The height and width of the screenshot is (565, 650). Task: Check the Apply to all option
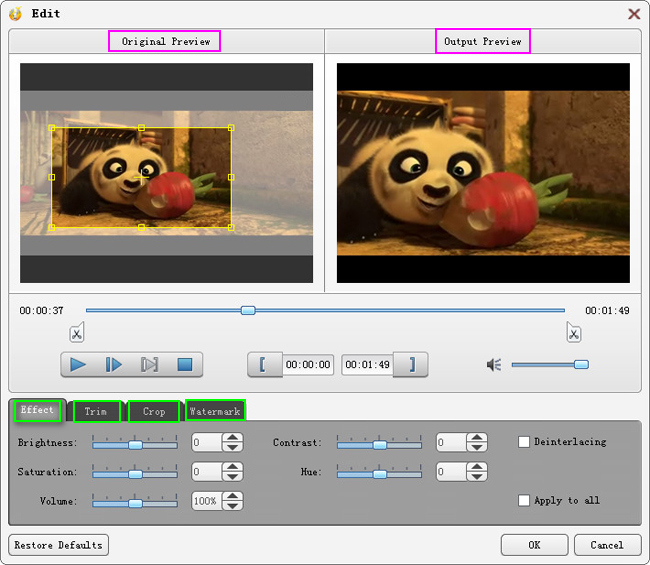click(524, 500)
